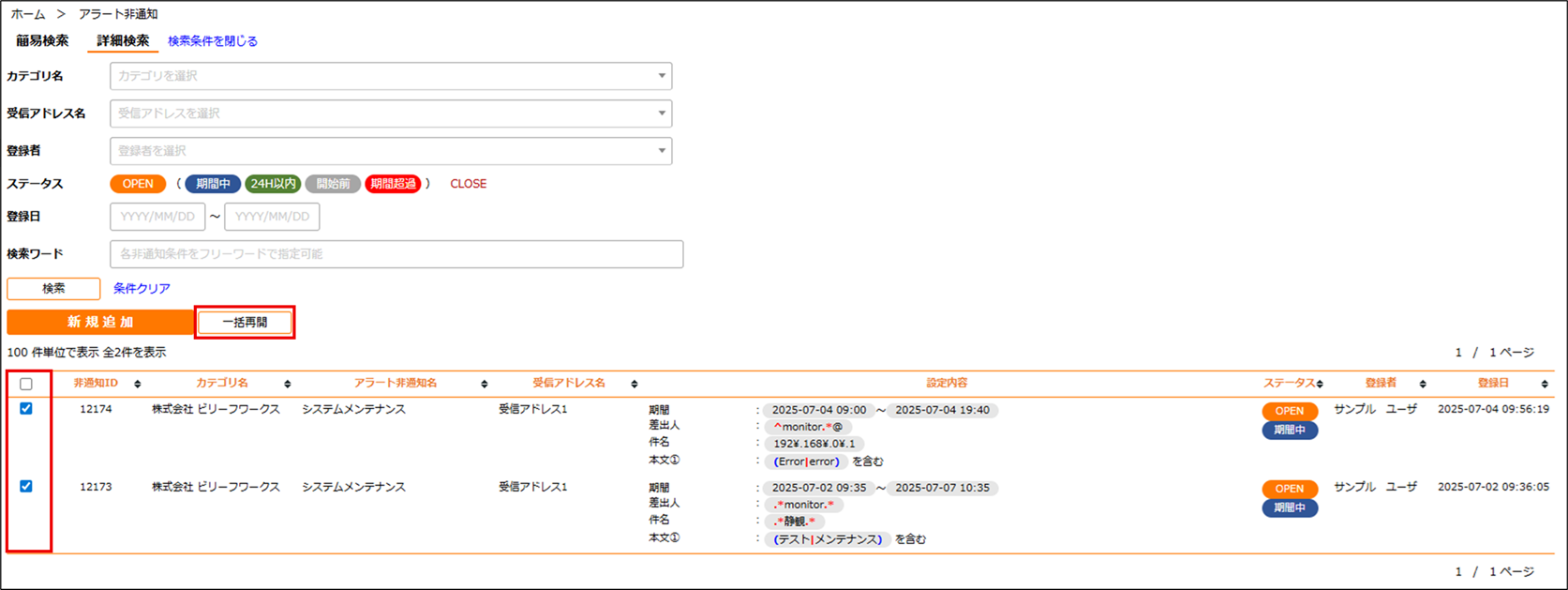
Task: Focus the 登録日 end date field
Action: tap(272, 217)
